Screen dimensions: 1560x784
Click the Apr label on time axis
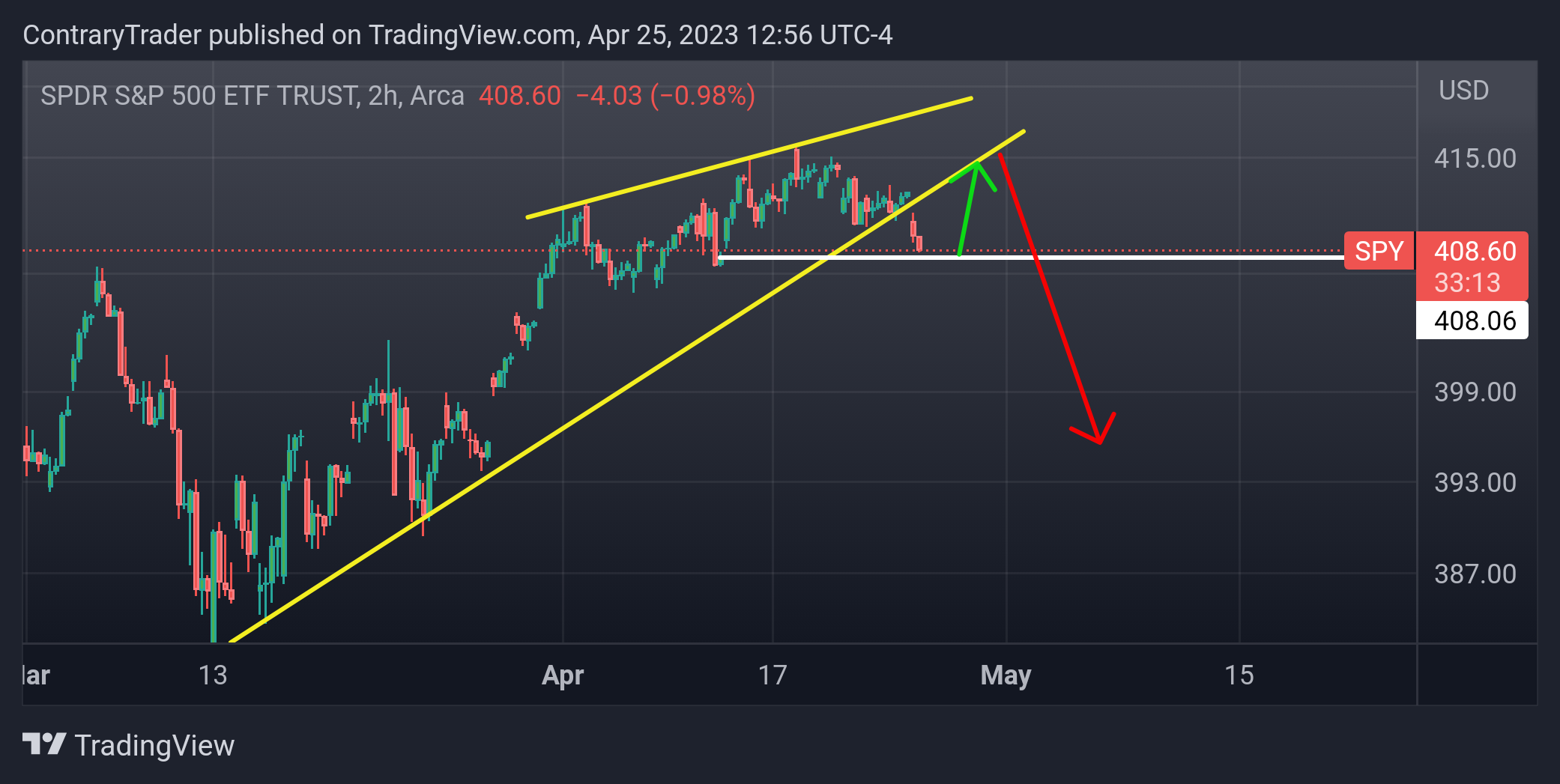pos(563,675)
